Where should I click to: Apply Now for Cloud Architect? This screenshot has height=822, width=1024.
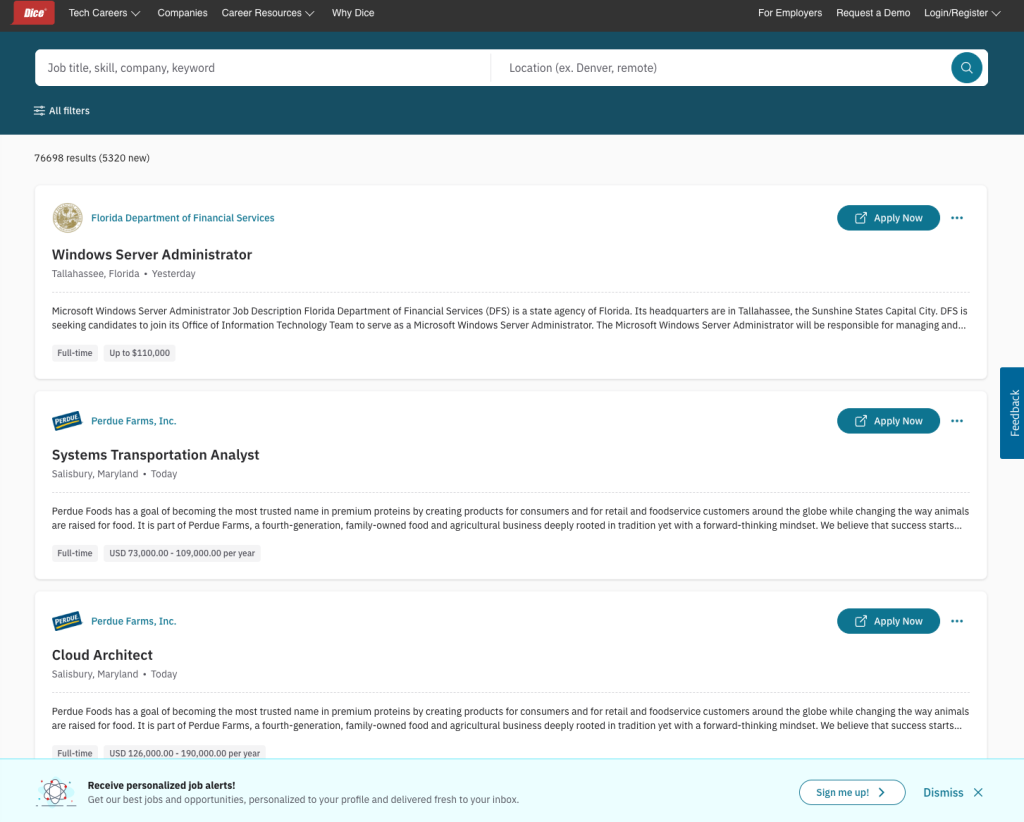point(888,622)
